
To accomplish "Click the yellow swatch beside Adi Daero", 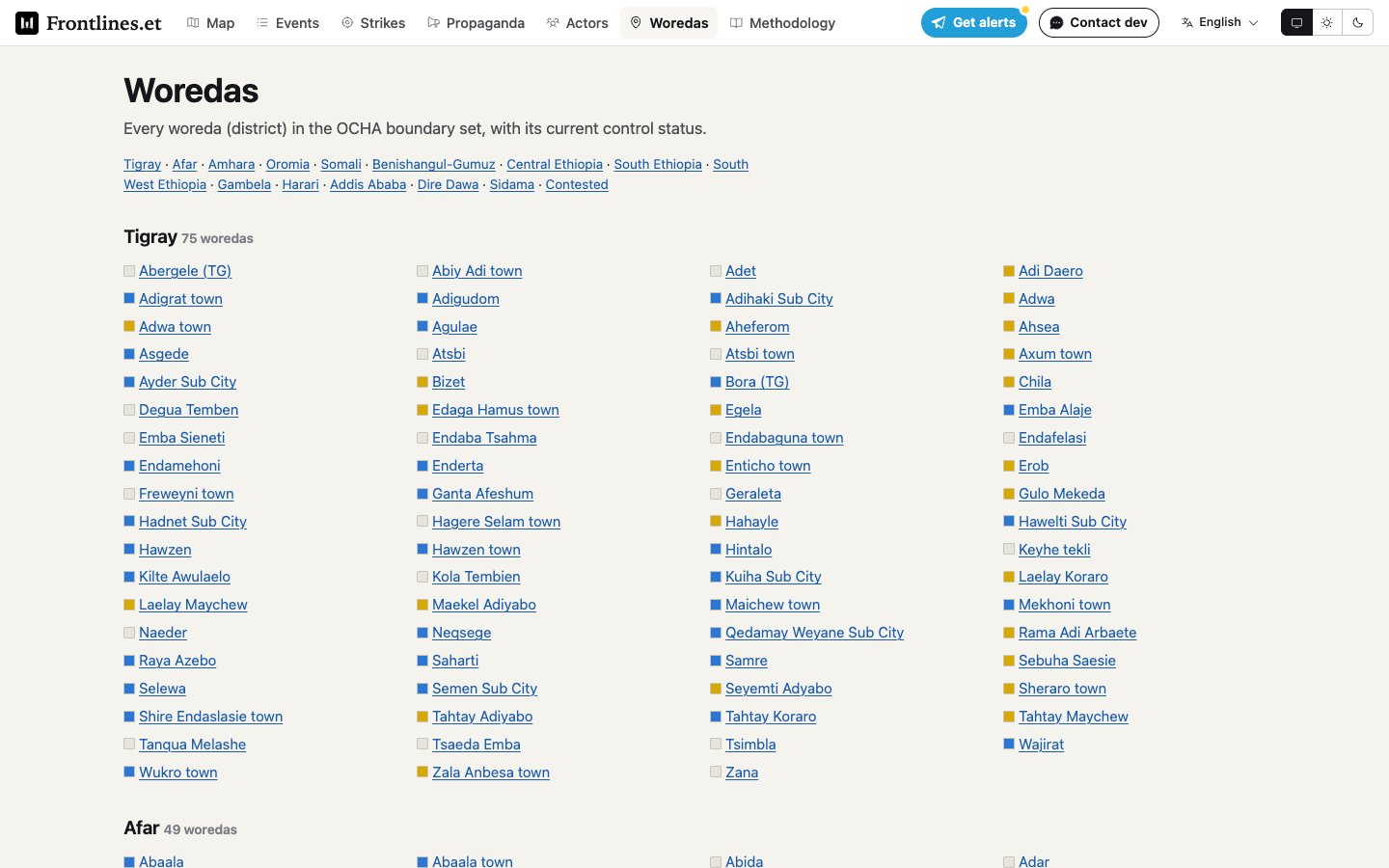I will (x=1009, y=271).
